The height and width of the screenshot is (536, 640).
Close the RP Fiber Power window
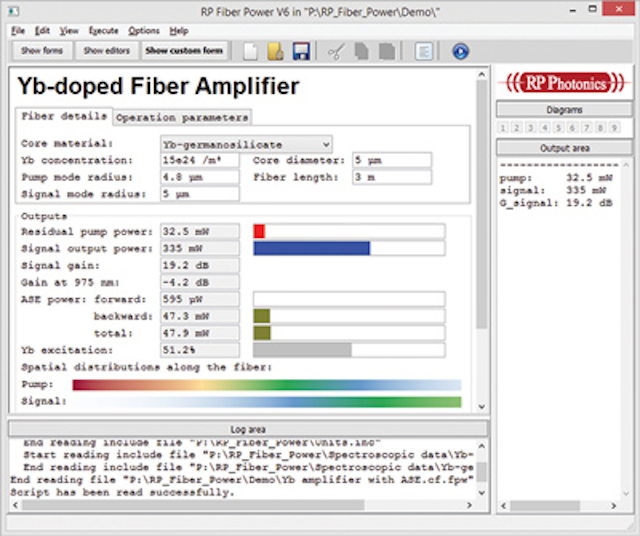pyautogui.click(x=619, y=9)
